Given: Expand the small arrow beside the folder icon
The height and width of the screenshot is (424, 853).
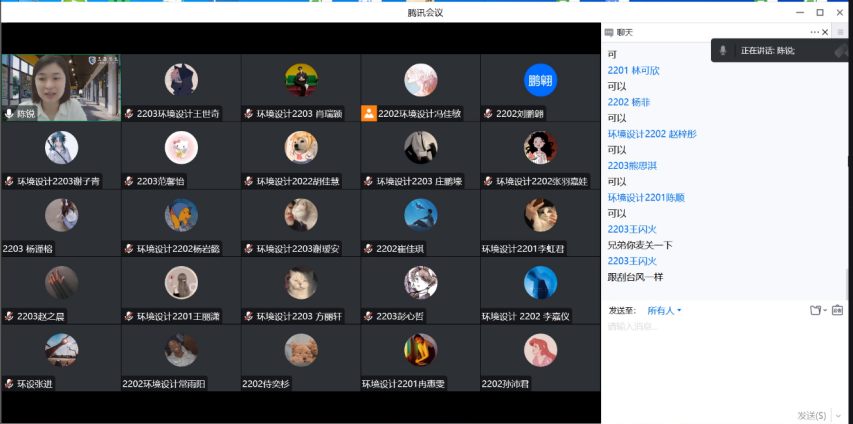Looking at the screenshot, I should click(825, 311).
